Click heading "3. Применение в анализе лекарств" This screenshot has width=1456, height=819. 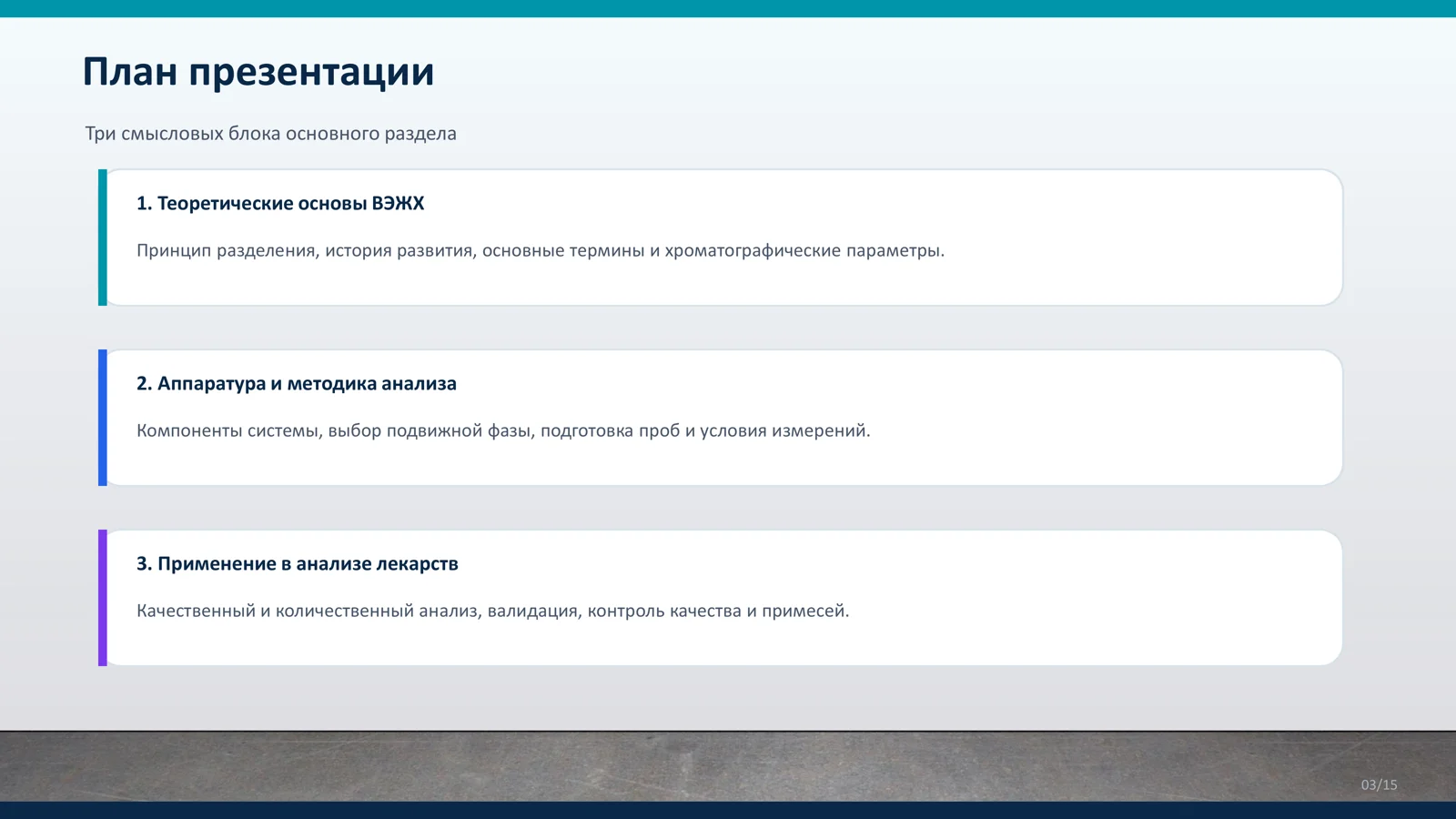click(x=298, y=564)
